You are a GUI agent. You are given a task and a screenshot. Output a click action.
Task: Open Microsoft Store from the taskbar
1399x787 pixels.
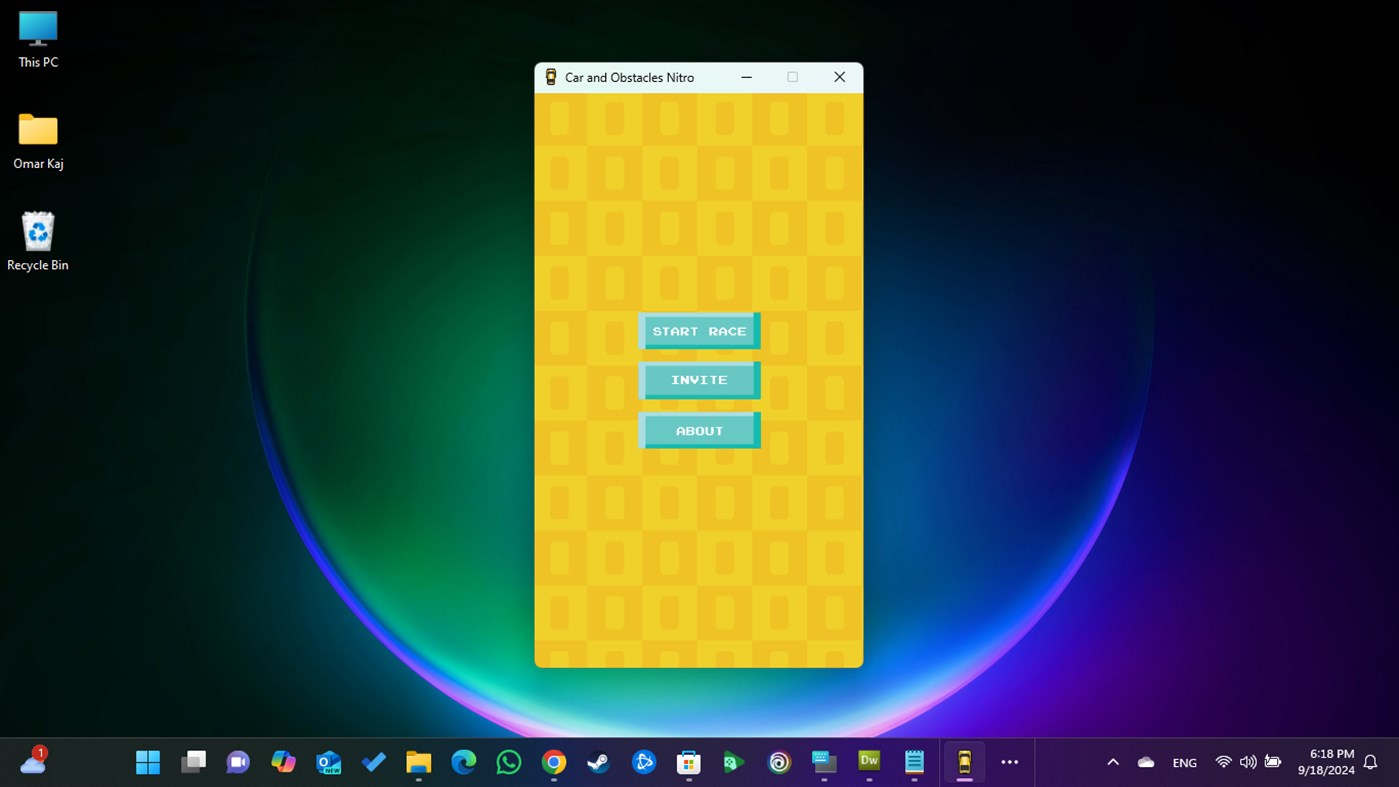click(689, 762)
